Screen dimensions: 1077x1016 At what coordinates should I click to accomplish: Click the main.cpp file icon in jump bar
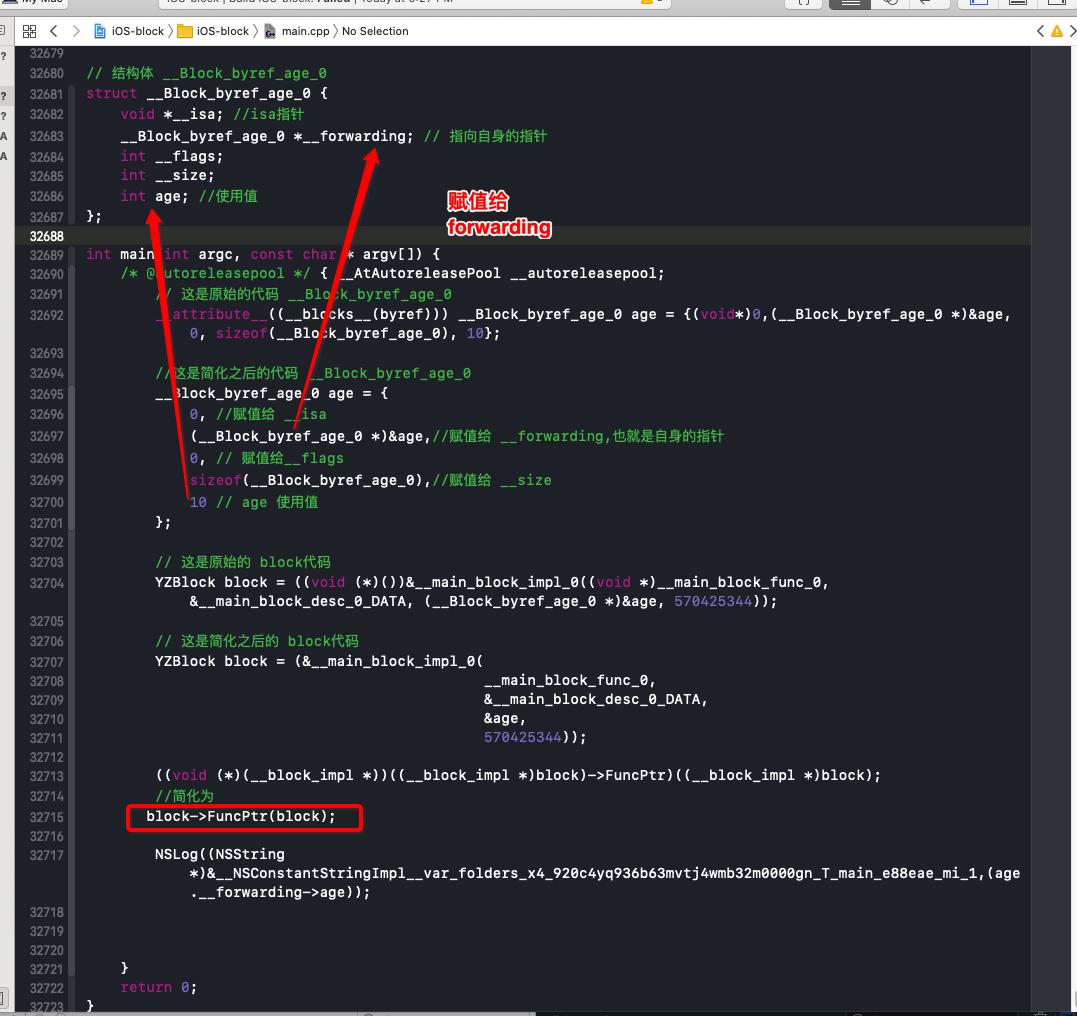pos(271,31)
